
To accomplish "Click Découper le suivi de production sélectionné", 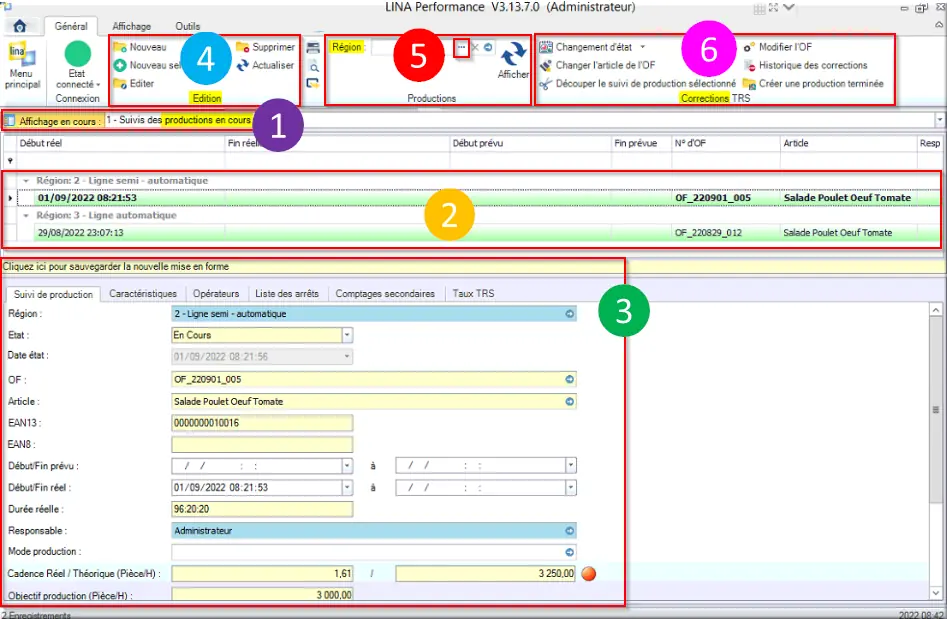I will click(637, 83).
